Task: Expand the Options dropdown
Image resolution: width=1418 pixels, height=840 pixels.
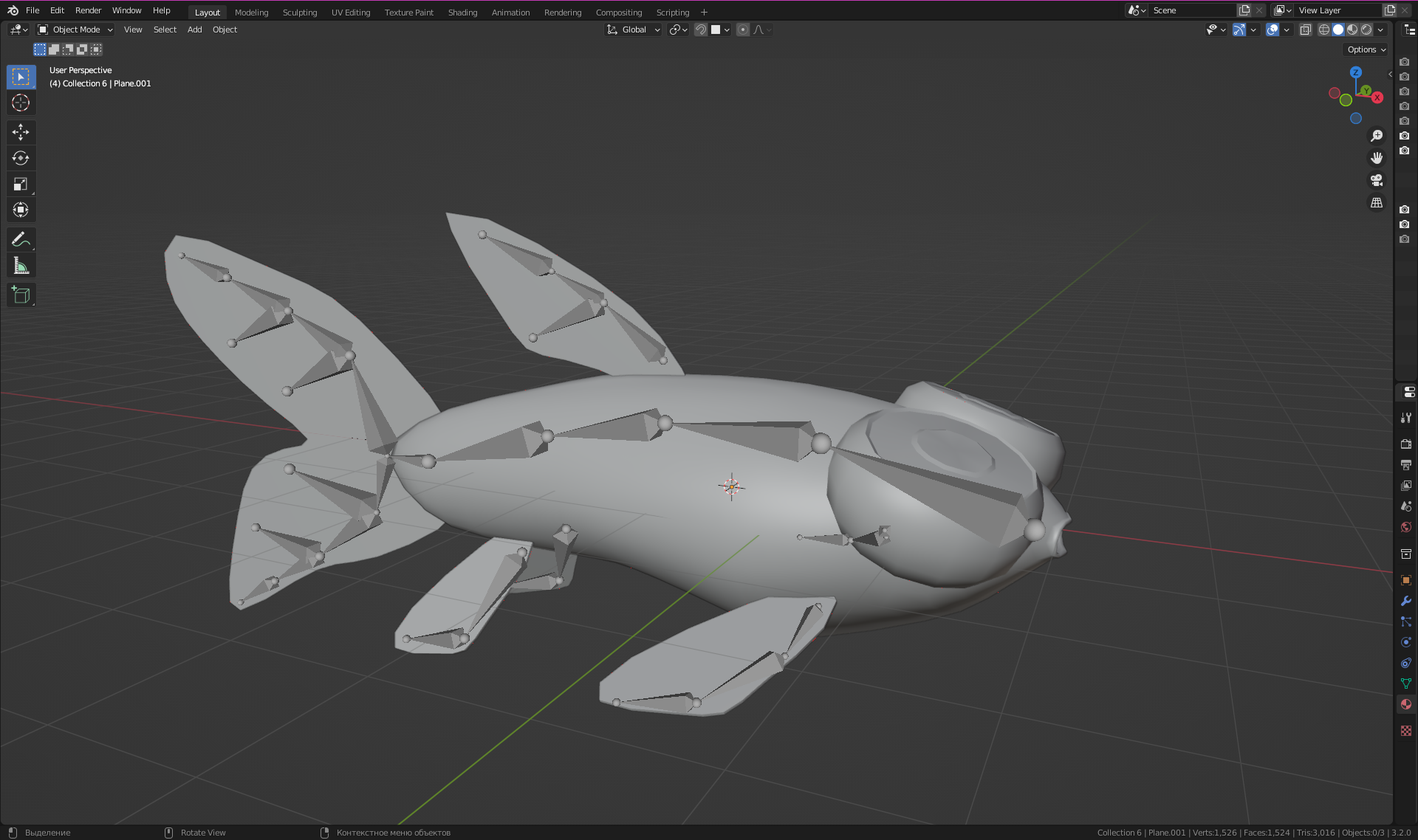Action: pos(1366,49)
